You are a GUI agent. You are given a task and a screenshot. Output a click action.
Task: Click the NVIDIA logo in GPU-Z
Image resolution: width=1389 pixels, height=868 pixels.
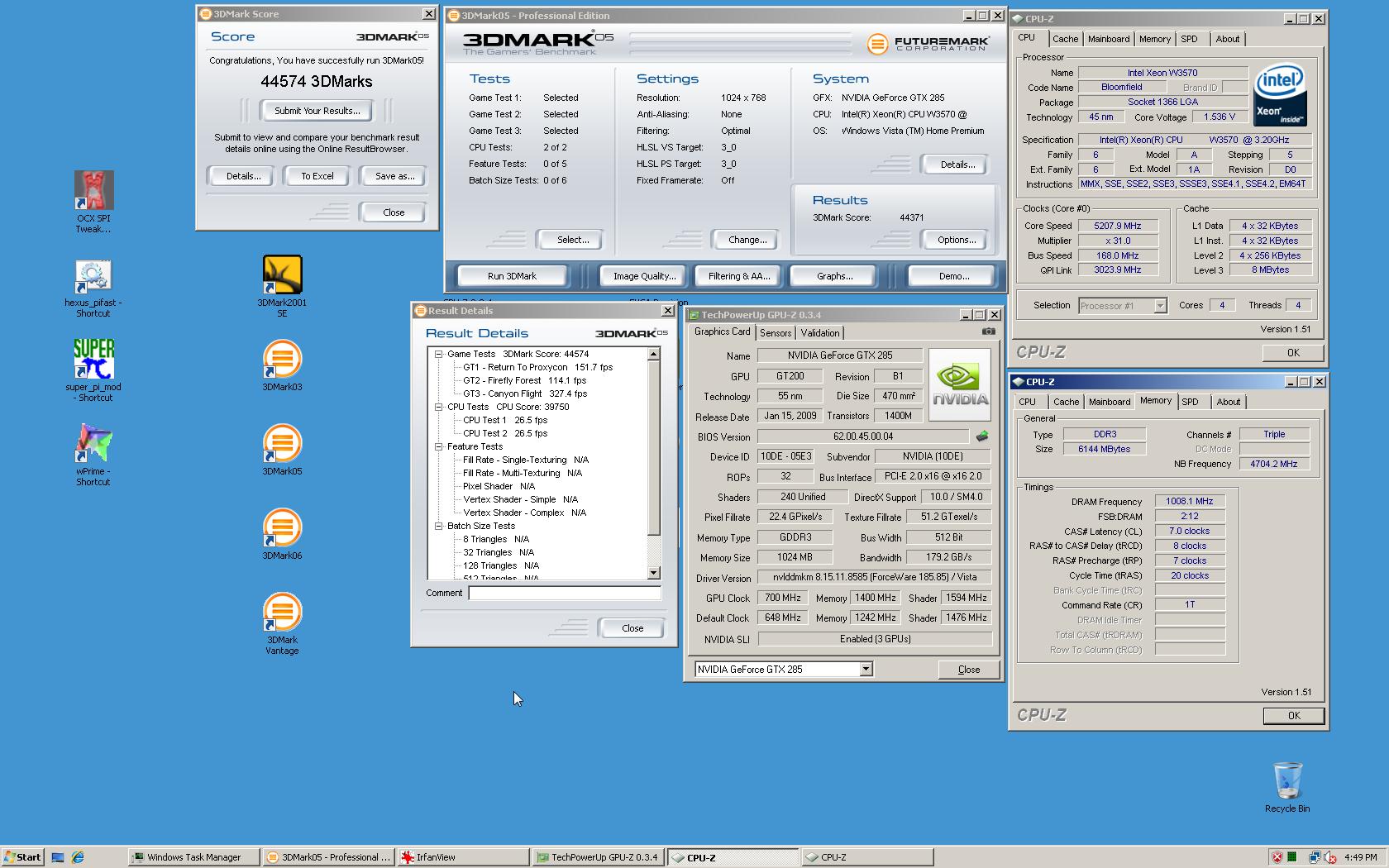(959, 384)
